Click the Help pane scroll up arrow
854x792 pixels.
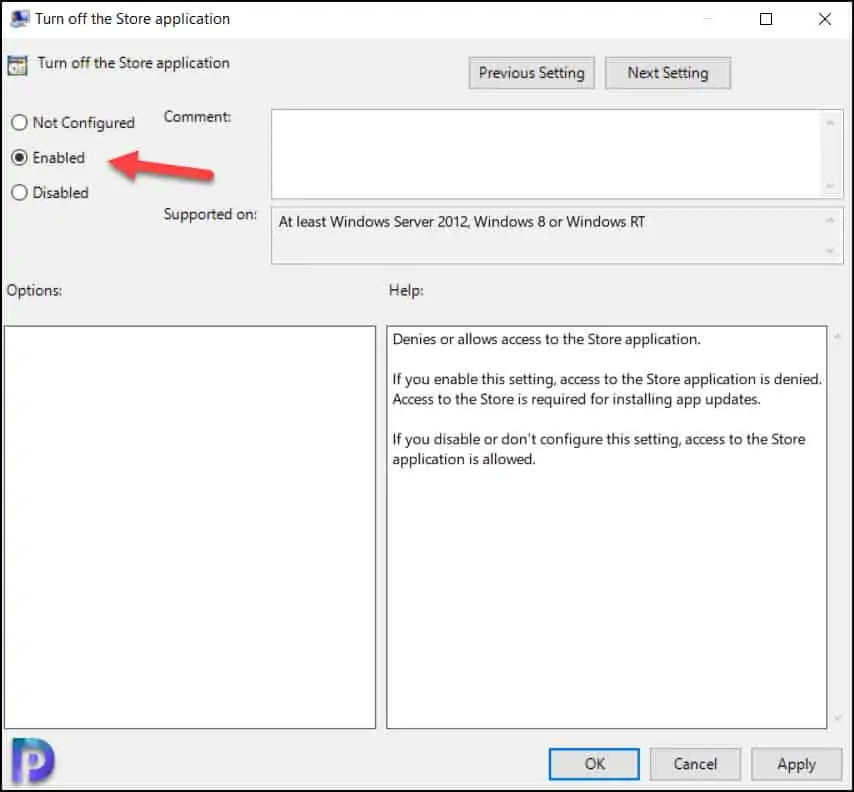[x=838, y=337]
